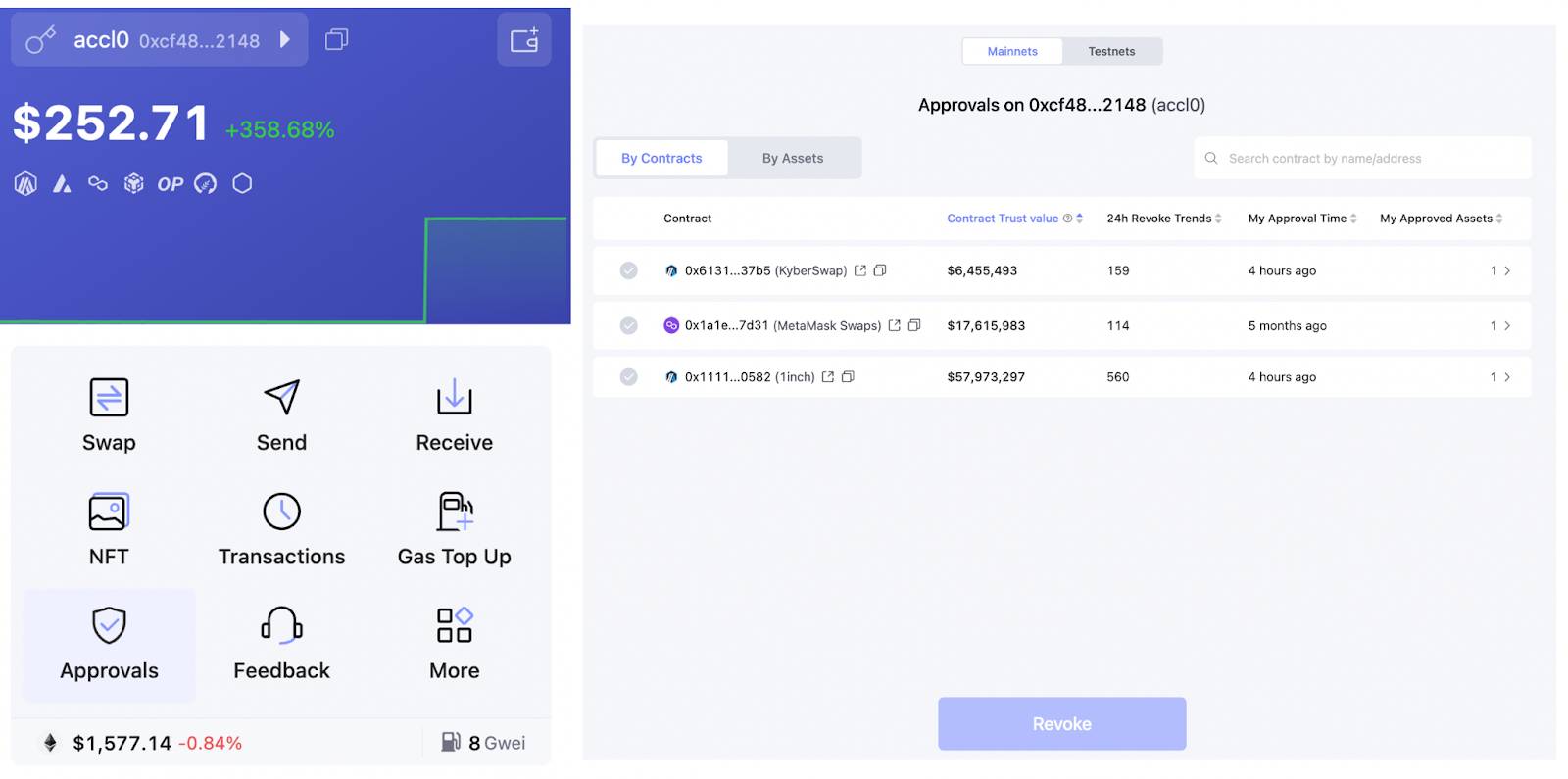Click the $252.71 balance amount
Screen dimensions: 1568x779
coord(111,124)
